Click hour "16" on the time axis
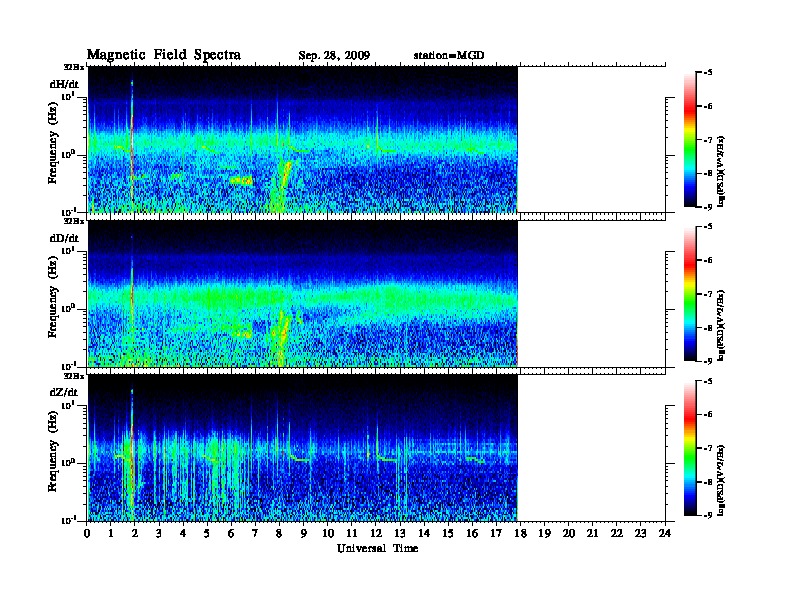Image resolution: width=792 pixels, height=612 pixels. [472, 534]
